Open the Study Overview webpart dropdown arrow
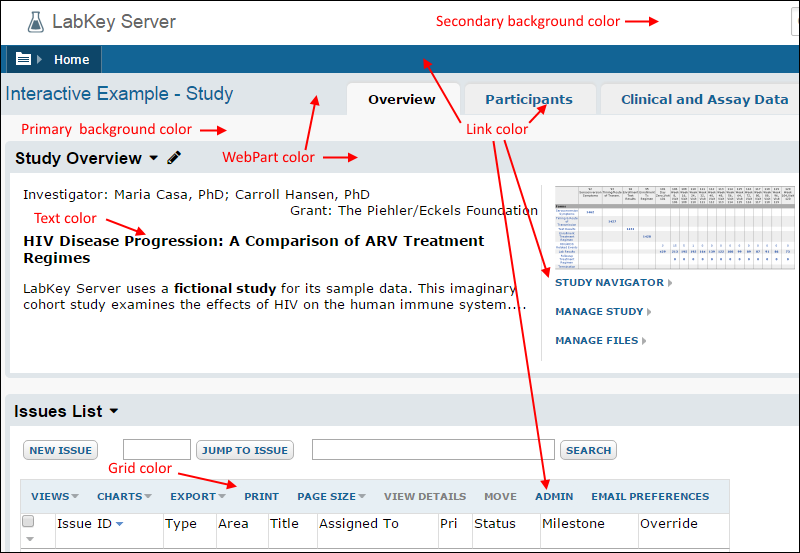The image size is (800, 553). tap(154, 158)
